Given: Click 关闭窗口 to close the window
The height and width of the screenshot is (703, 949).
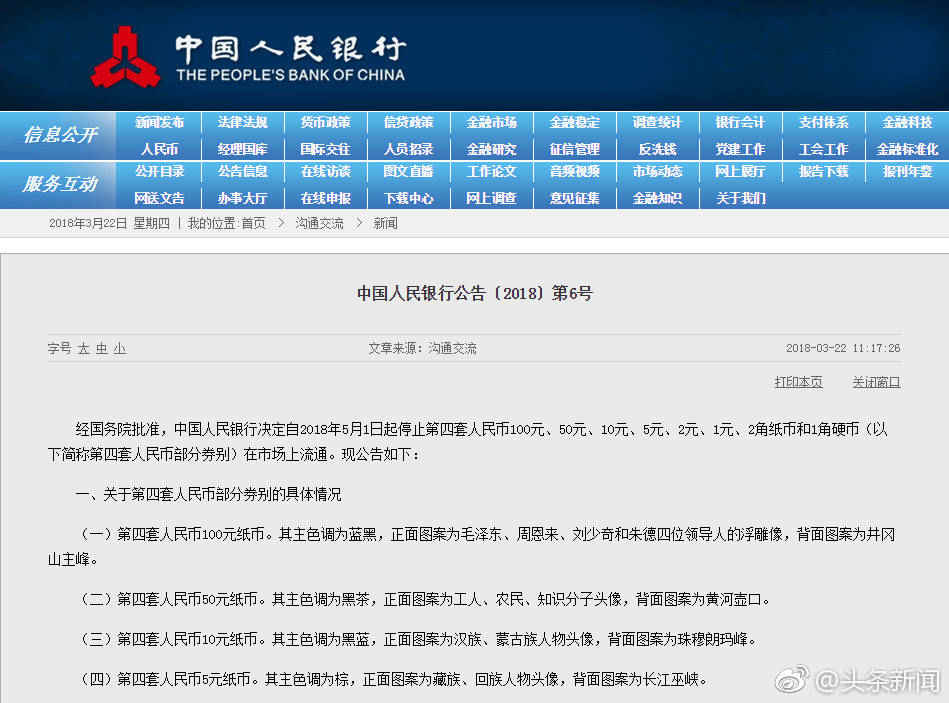Looking at the screenshot, I should pyautogui.click(x=876, y=382).
